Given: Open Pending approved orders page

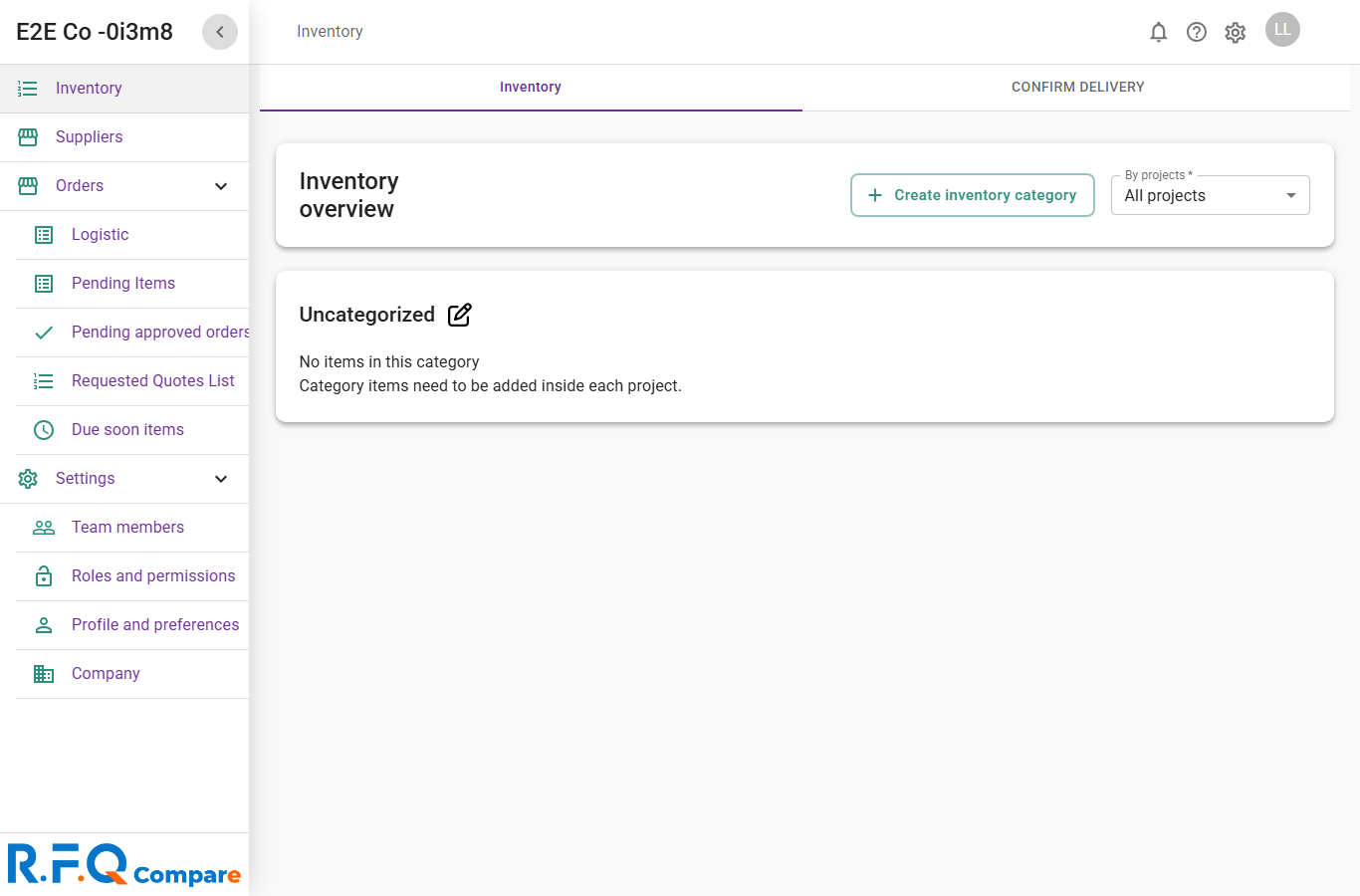Looking at the screenshot, I should tap(132, 333).
